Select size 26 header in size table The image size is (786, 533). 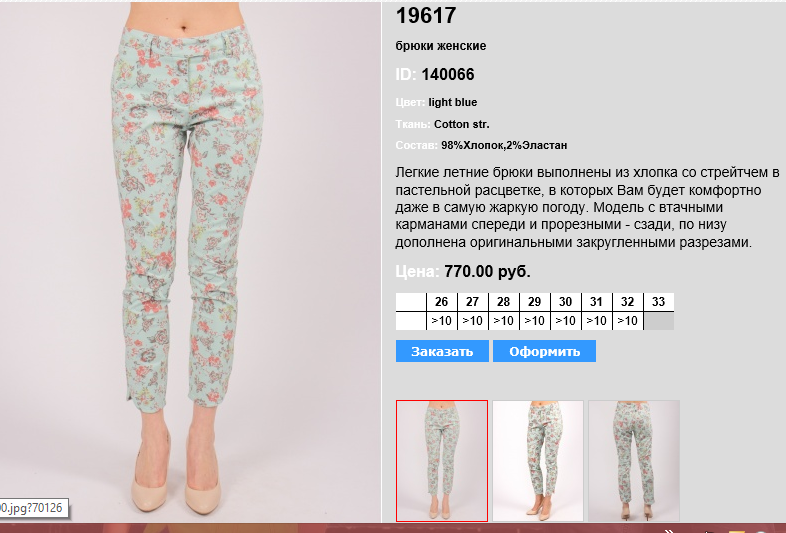pos(442,302)
